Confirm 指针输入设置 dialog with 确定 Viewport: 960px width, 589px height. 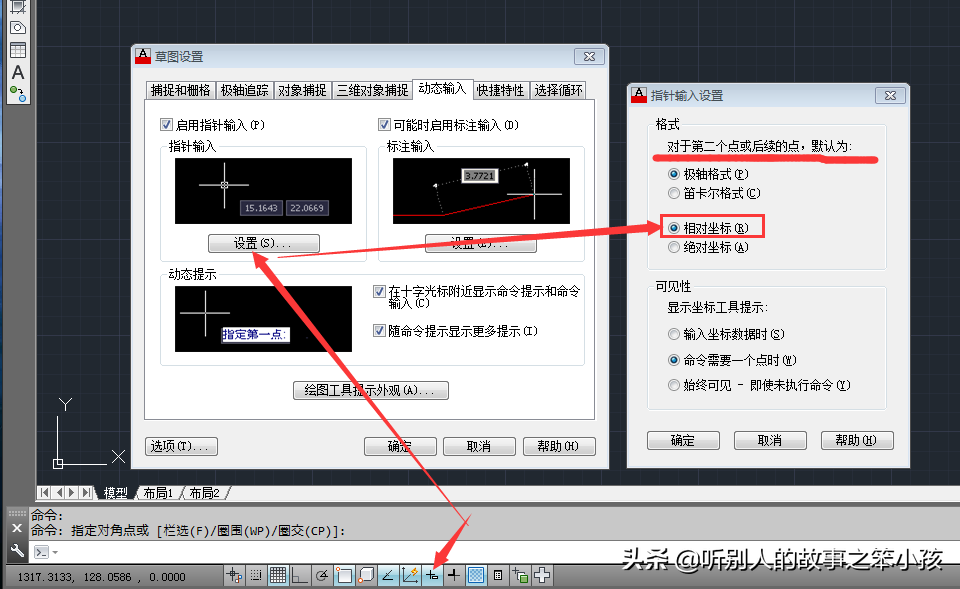683,441
